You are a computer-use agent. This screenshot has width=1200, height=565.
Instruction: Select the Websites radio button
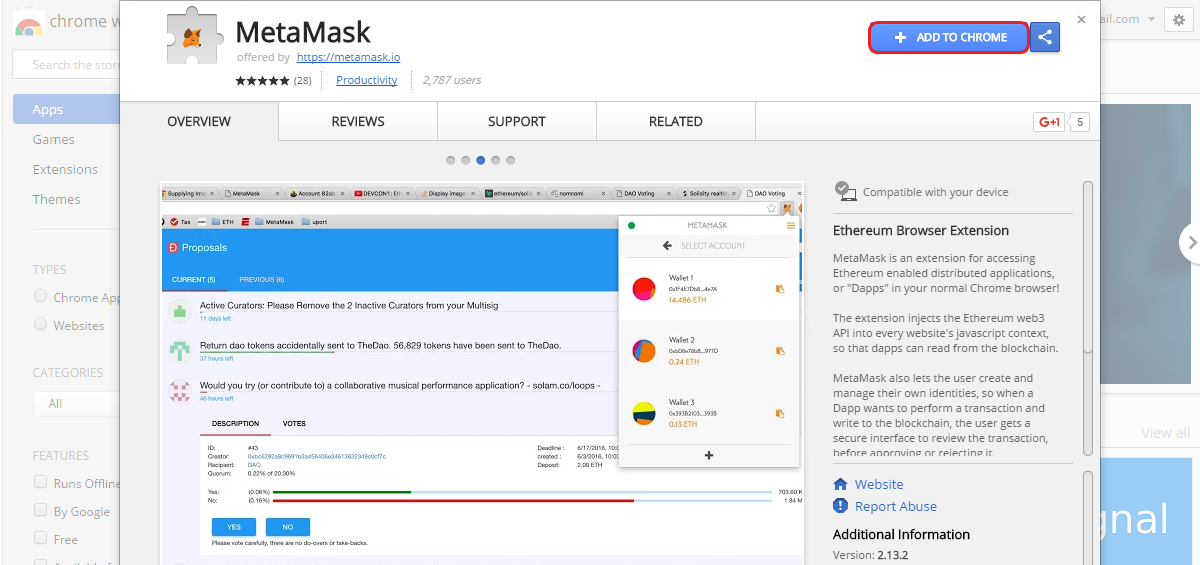41,324
